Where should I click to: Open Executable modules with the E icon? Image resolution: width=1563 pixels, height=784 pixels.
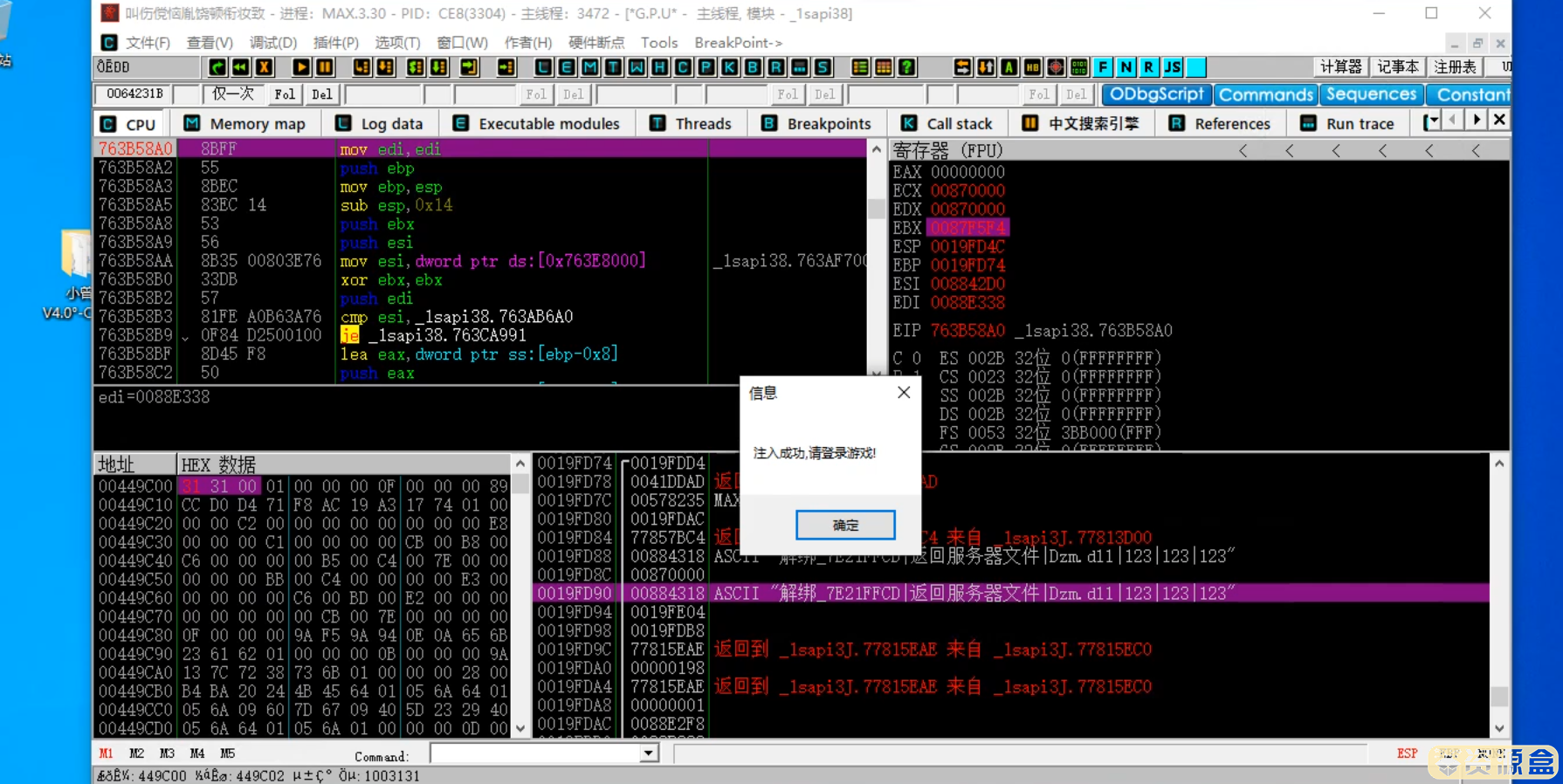point(567,67)
